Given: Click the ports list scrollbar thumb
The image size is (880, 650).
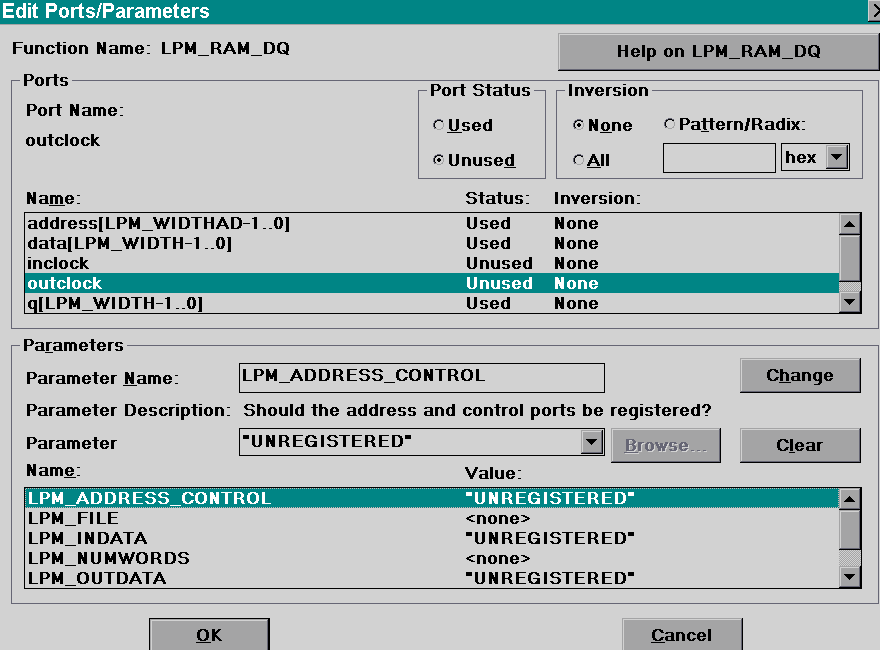Looking at the screenshot, I should (850, 258).
